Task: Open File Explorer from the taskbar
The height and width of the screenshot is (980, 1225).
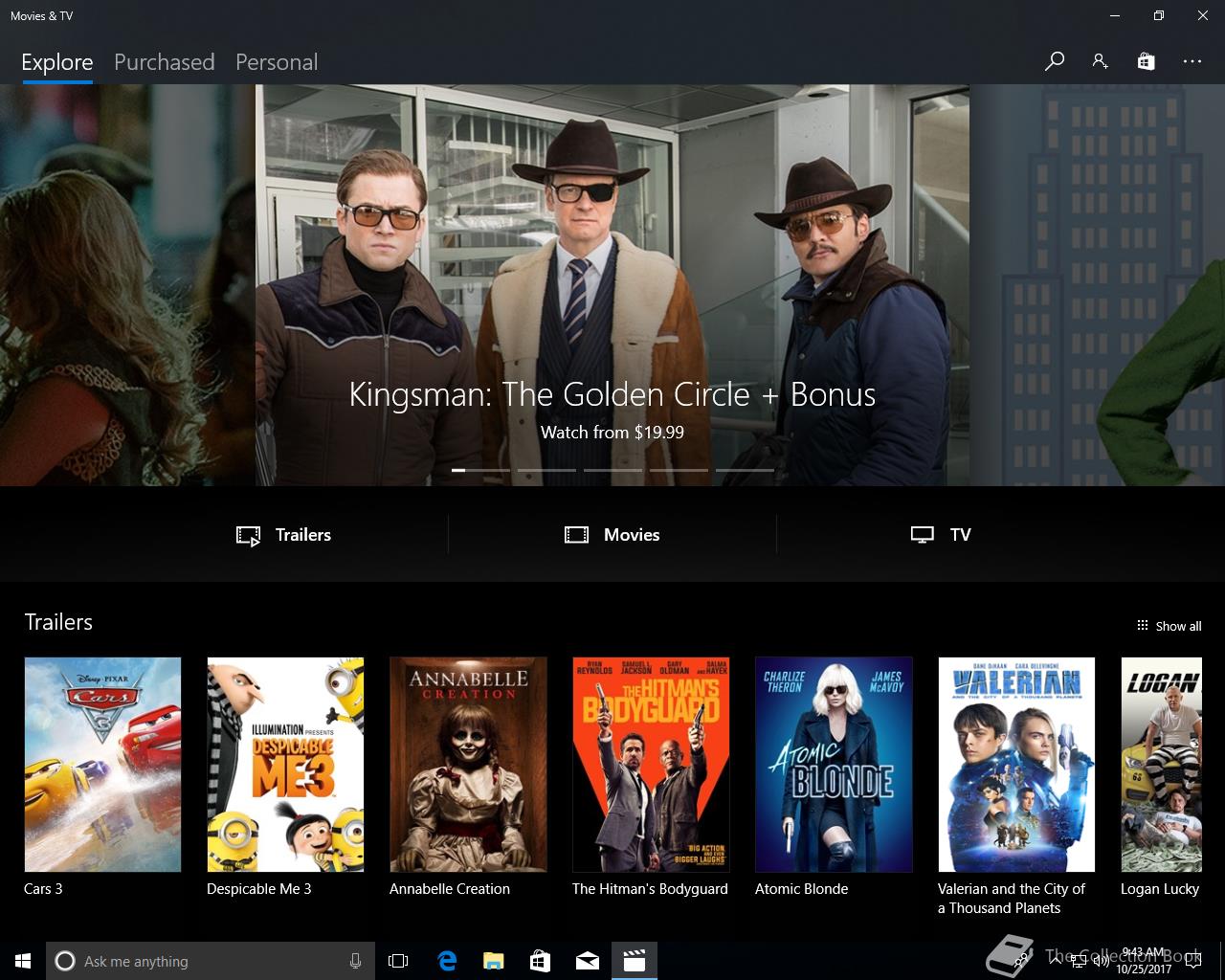Action: coord(493,961)
